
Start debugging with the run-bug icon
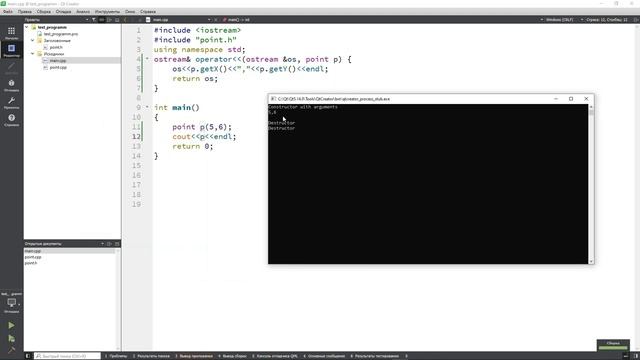pos(11,338)
